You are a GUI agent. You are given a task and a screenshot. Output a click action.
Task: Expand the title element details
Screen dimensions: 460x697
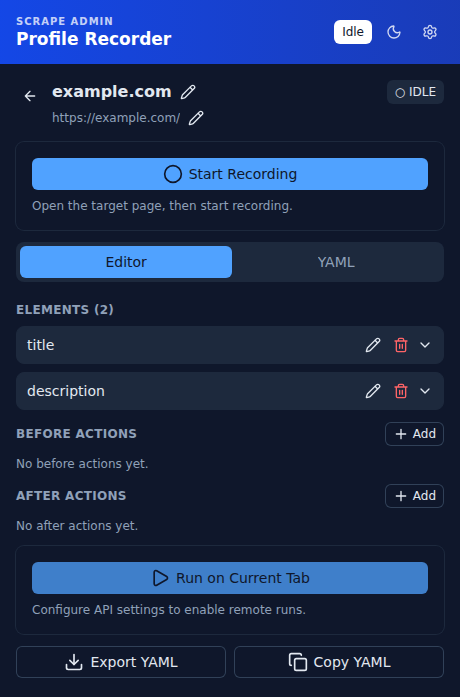[425, 345]
